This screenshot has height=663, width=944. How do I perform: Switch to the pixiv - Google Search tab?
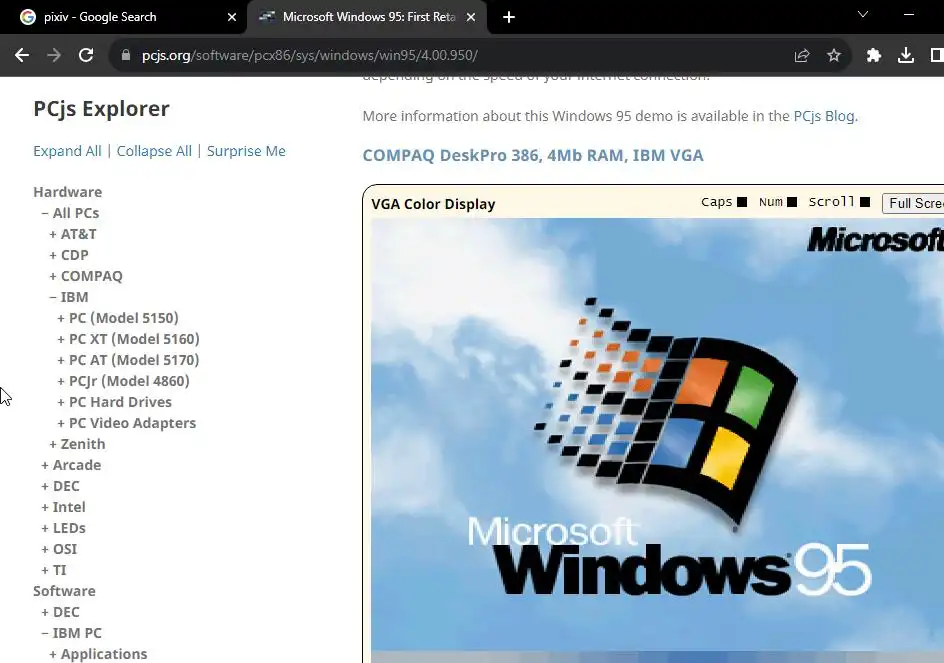click(x=123, y=17)
